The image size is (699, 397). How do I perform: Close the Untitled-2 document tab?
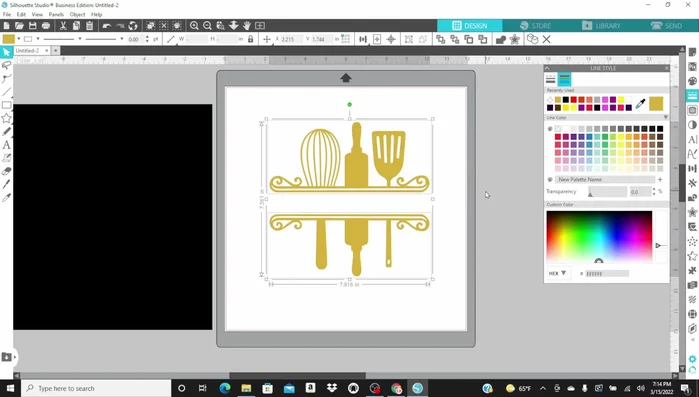[x=46, y=51]
